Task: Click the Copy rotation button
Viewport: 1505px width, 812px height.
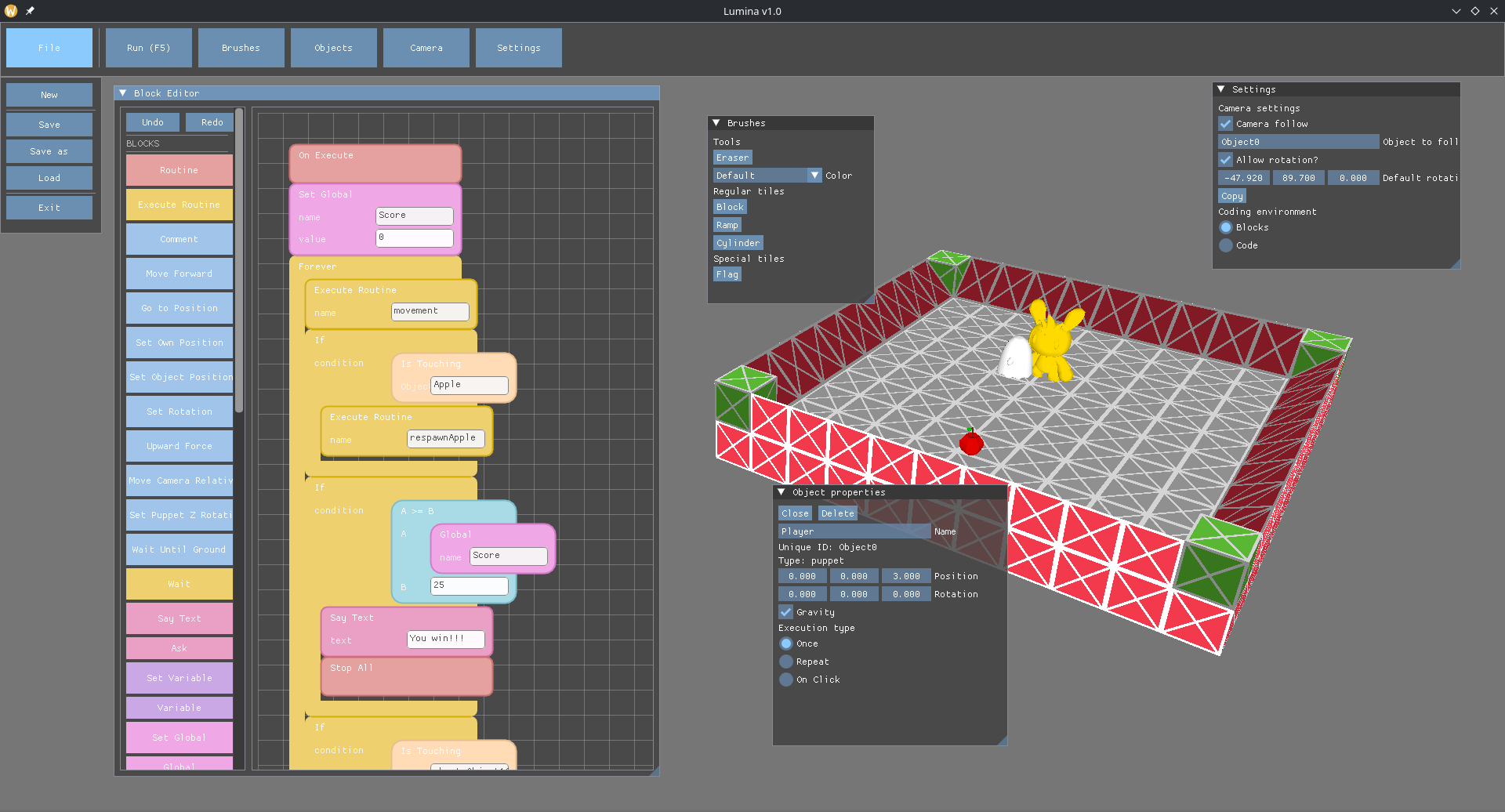Action: 1232,196
